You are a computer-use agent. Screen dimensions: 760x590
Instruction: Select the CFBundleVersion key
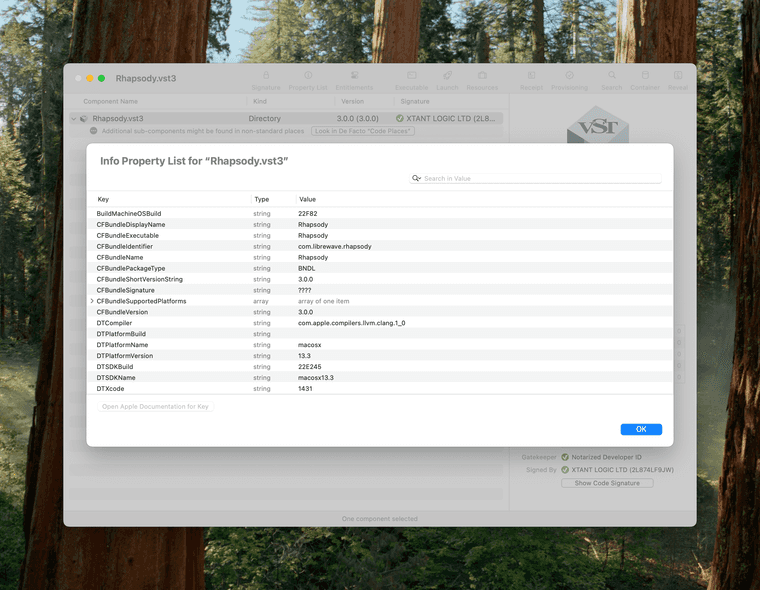click(122, 312)
